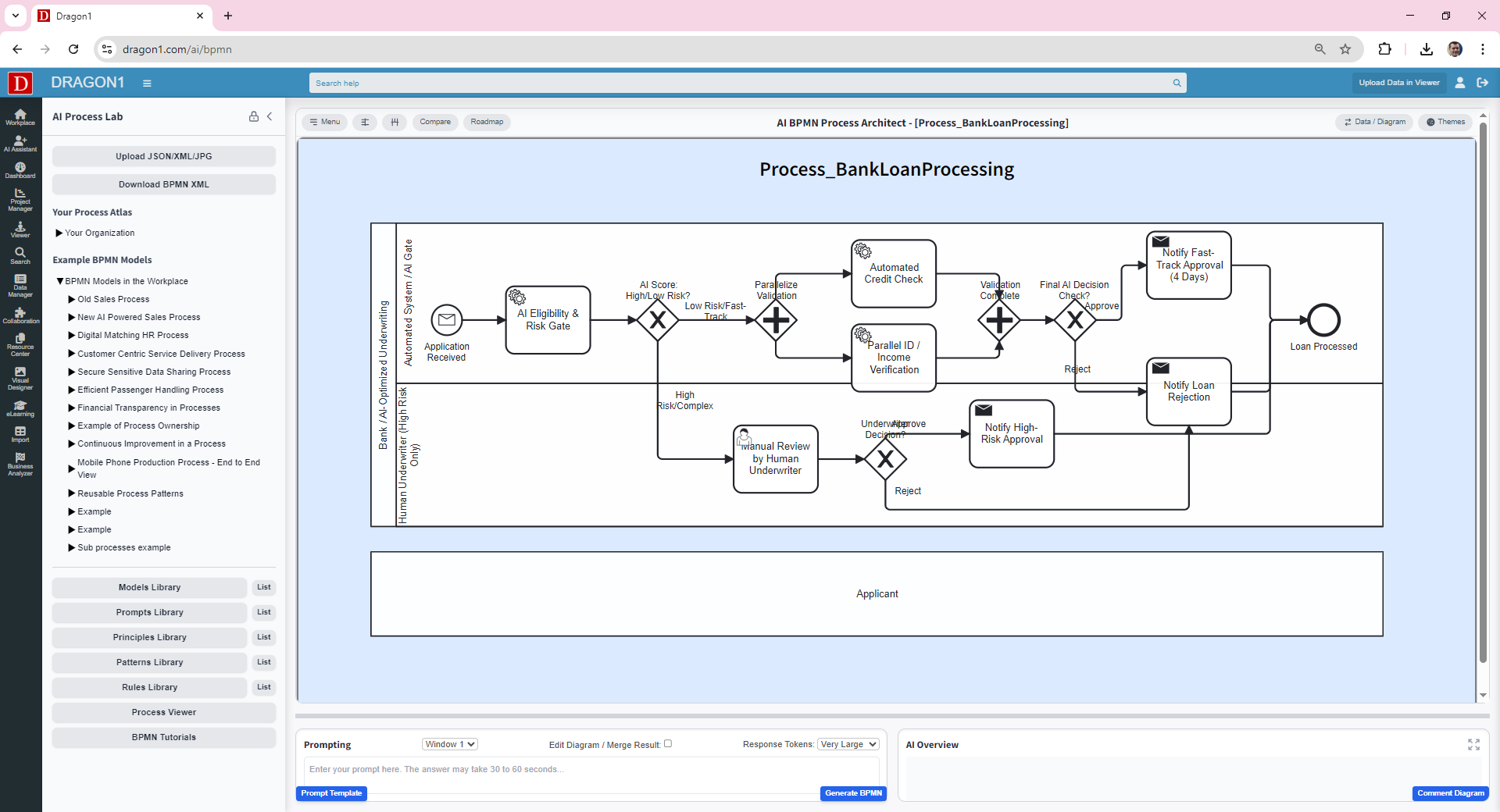
Task: Open the Roadmap tab
Action: (x=487, y=122)
